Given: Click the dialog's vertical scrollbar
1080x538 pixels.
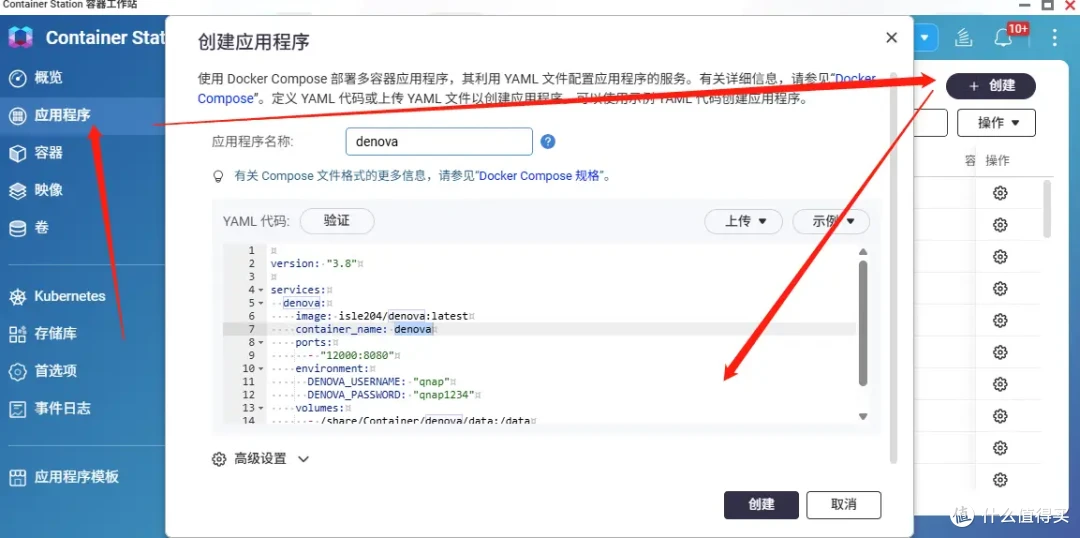Looking at the screenshot, I should coord(893,267).
